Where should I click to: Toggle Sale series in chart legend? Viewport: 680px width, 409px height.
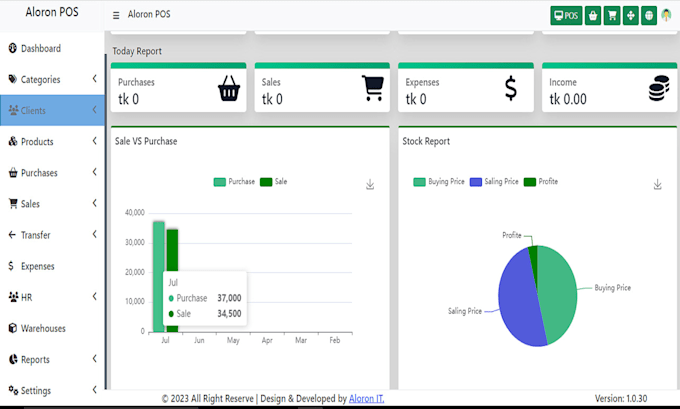point(274,182)
